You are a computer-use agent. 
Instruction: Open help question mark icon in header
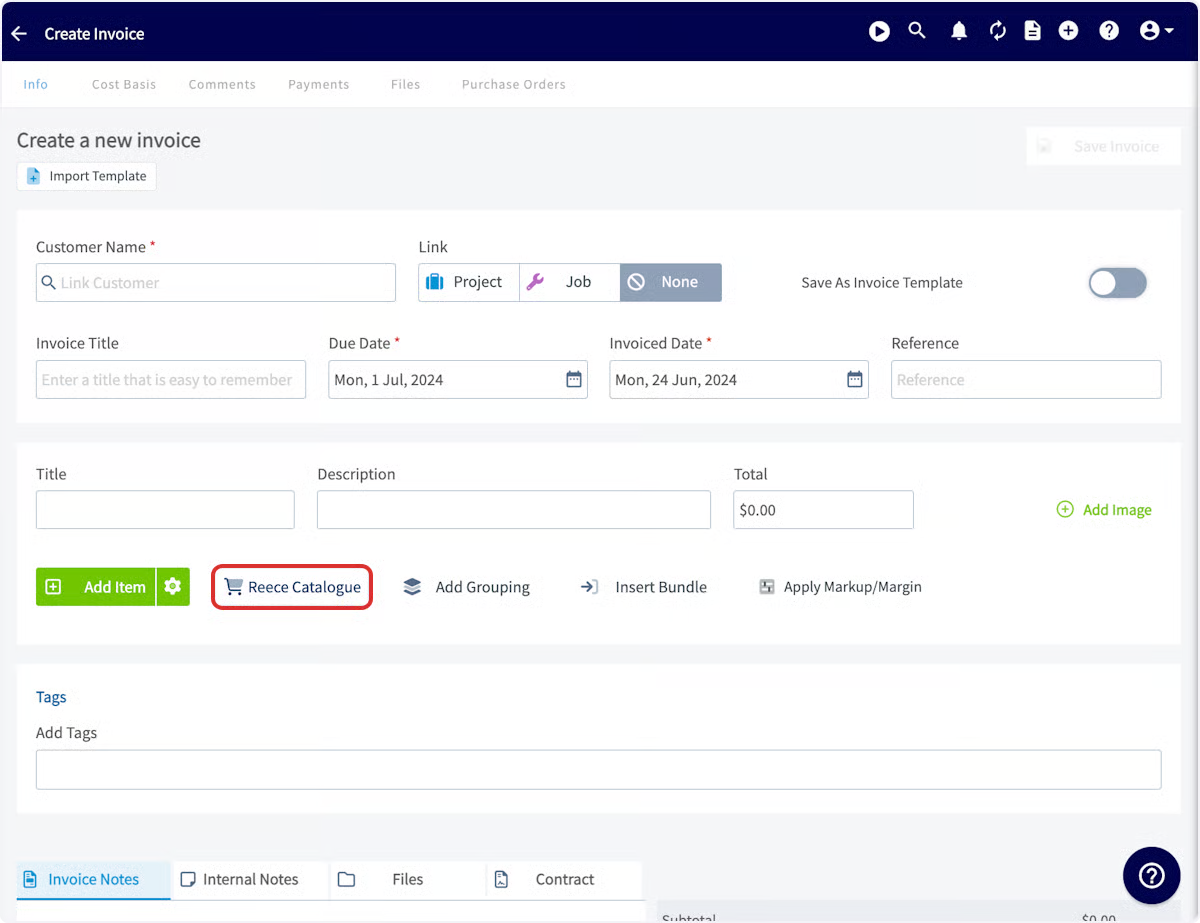[1109, 32]
